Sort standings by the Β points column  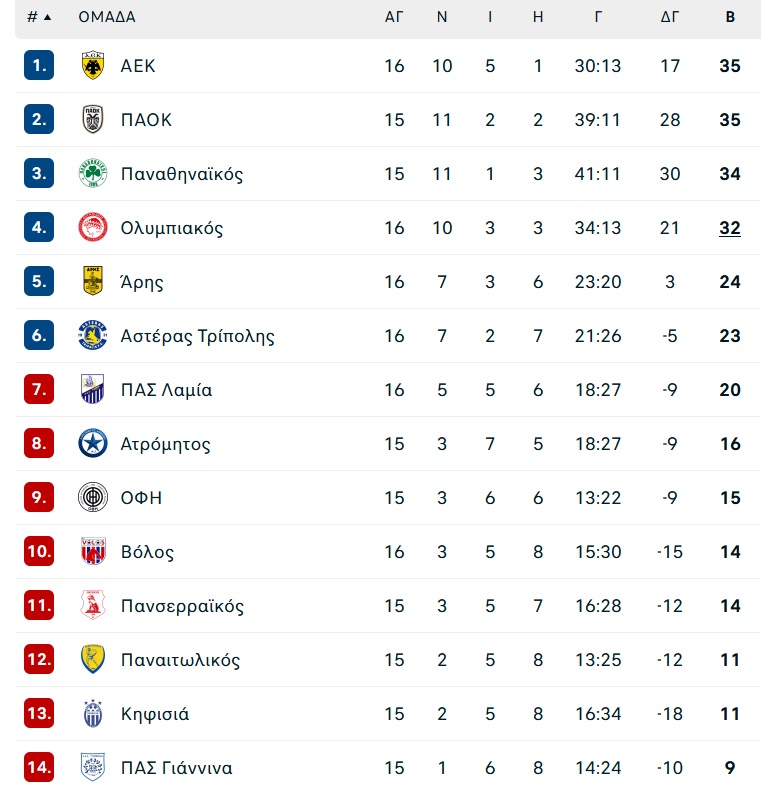tap(730, 17)
